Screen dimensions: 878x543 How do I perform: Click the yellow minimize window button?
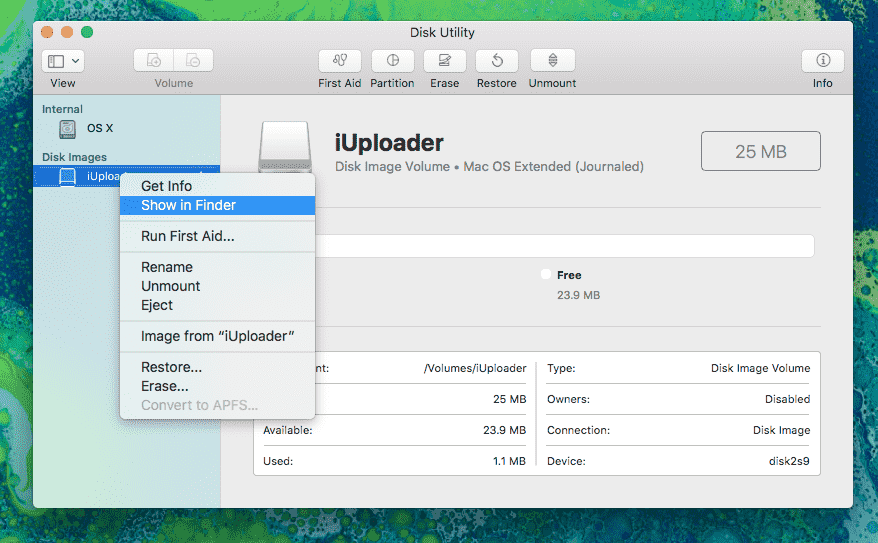click(67, 32)
